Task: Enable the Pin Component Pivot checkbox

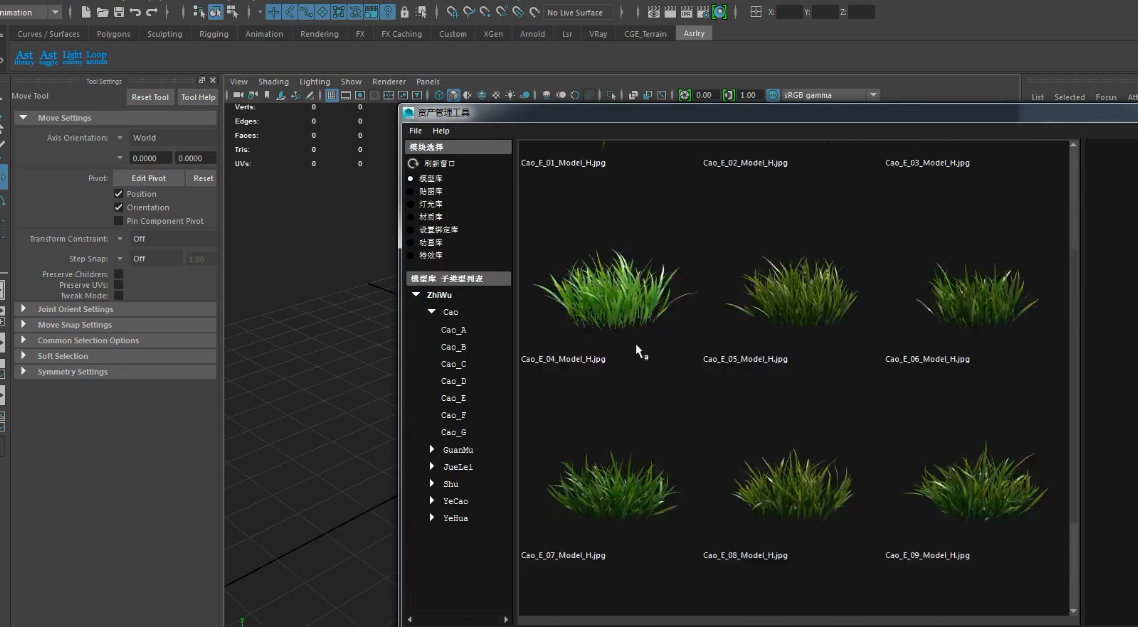Action: tap(119, 221)
